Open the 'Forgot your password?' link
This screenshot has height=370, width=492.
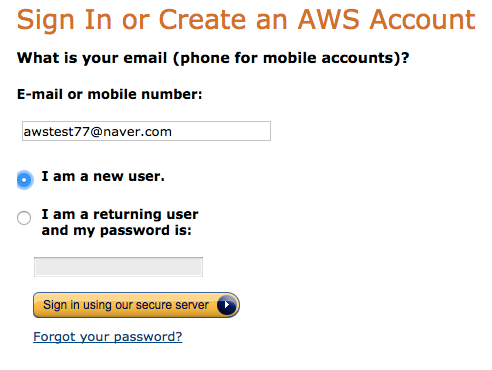(x=108, y=337)
